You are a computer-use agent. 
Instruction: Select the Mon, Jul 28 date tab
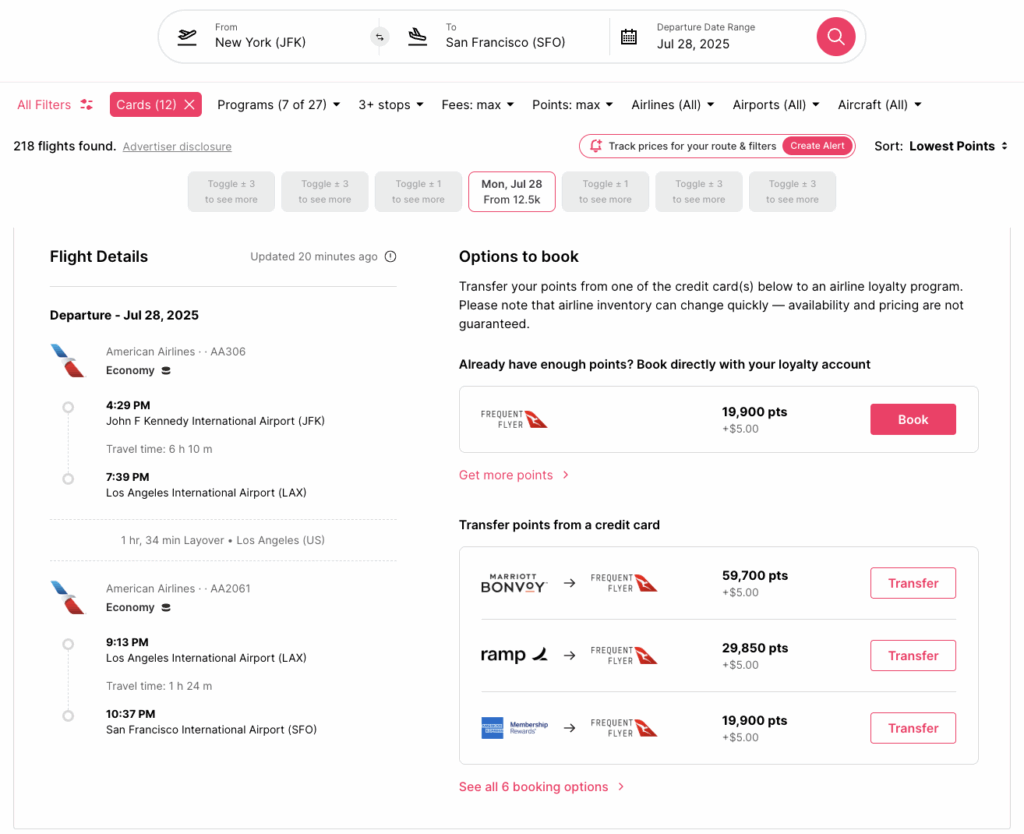511,192
